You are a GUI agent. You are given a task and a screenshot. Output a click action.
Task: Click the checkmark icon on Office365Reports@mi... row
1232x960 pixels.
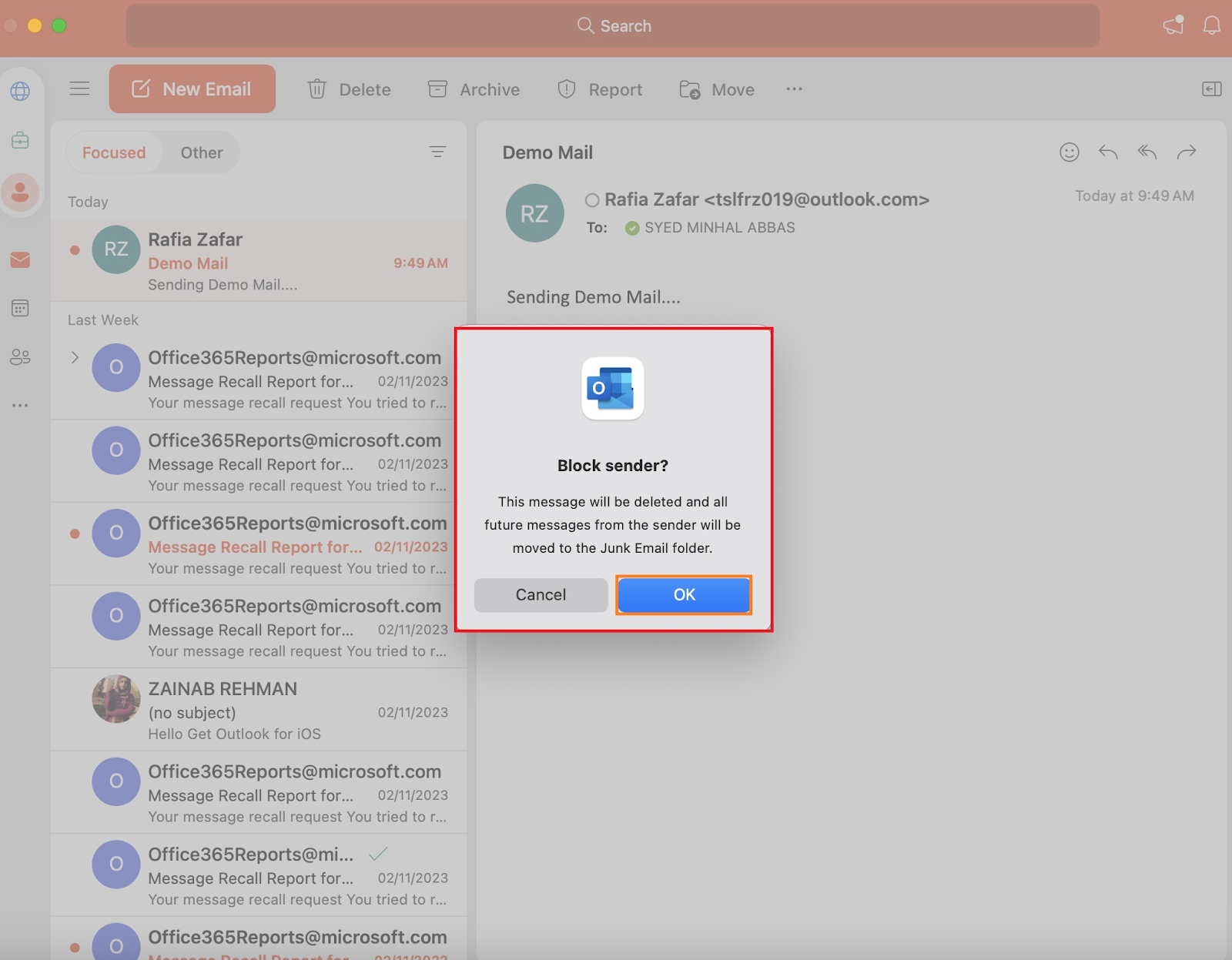378,854
